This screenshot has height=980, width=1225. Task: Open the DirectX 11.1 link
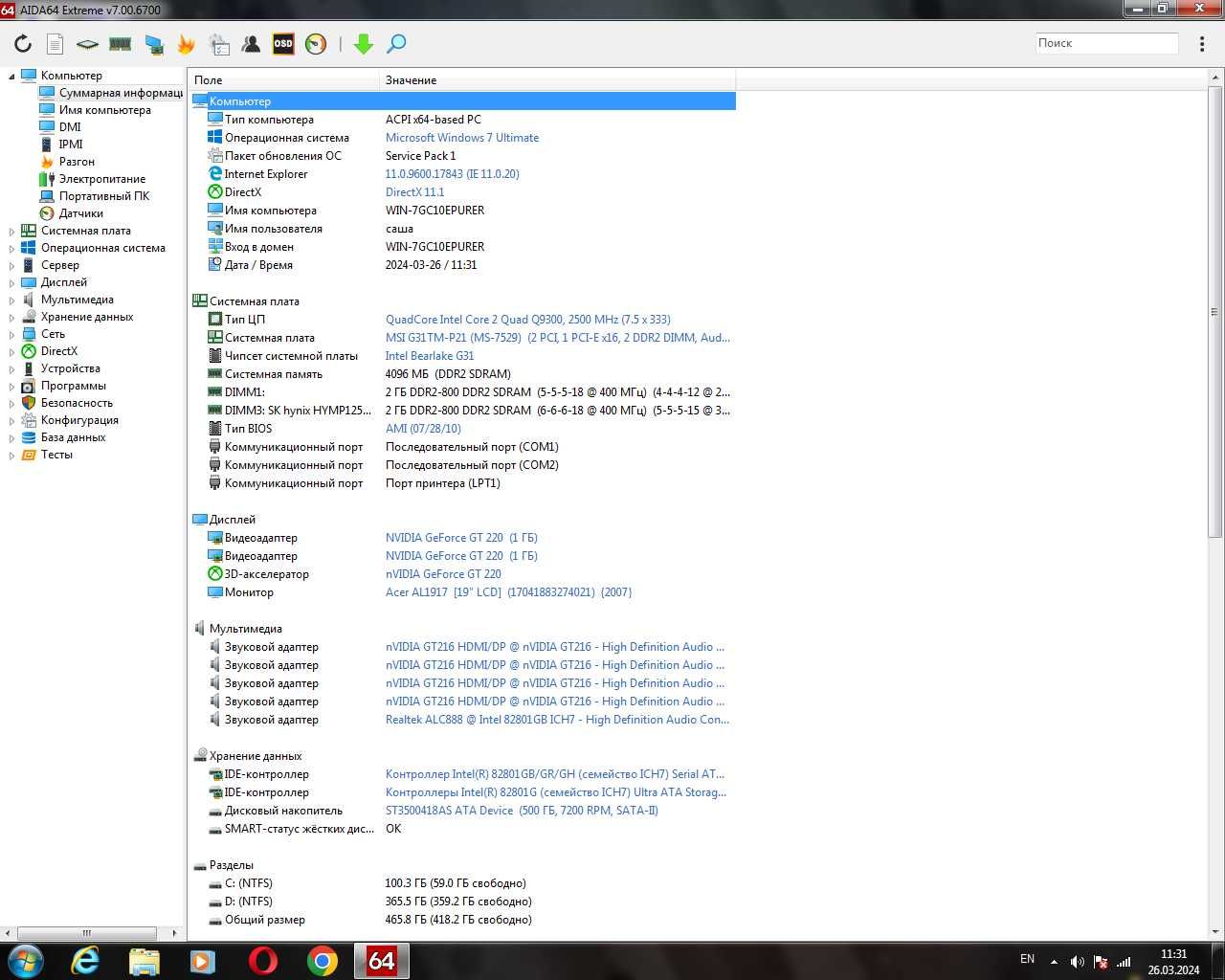(414, 192)
